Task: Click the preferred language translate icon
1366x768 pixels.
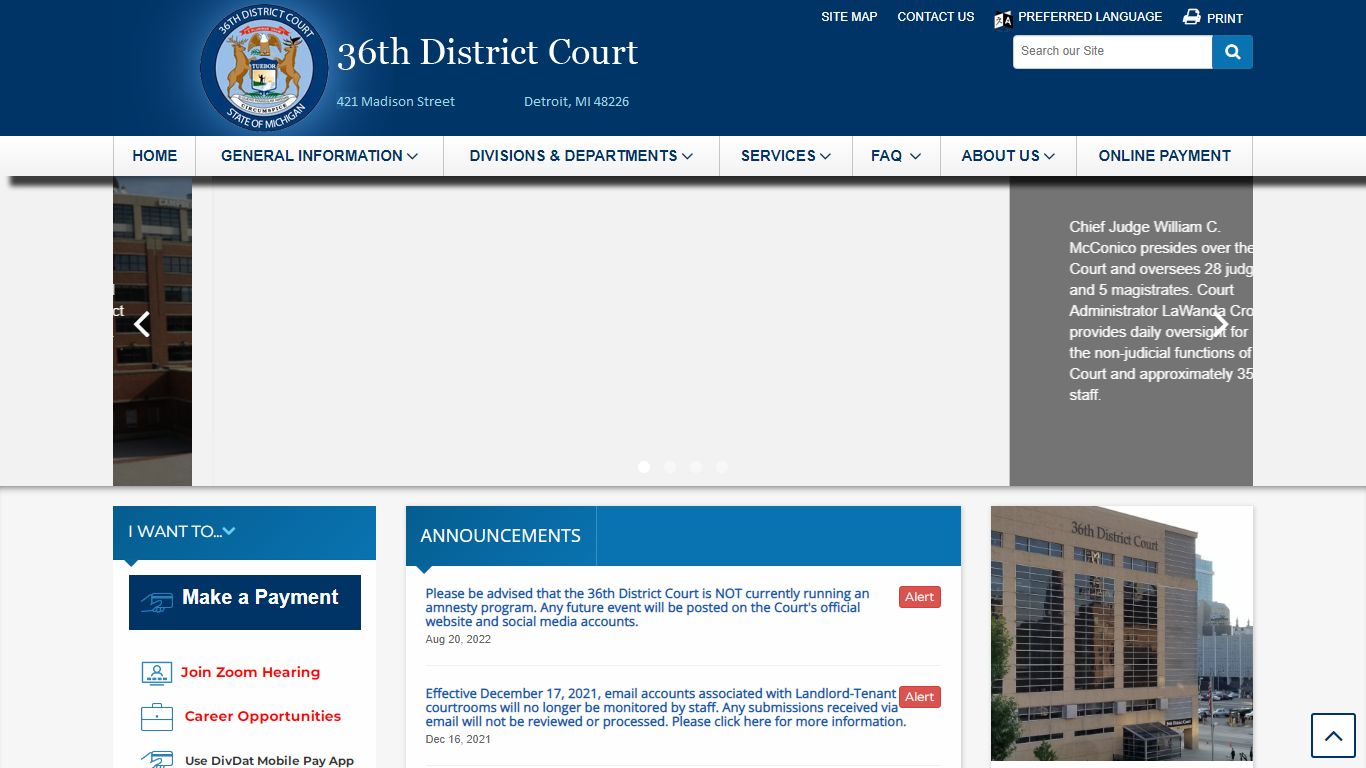Action: [x=1003, y=19]
